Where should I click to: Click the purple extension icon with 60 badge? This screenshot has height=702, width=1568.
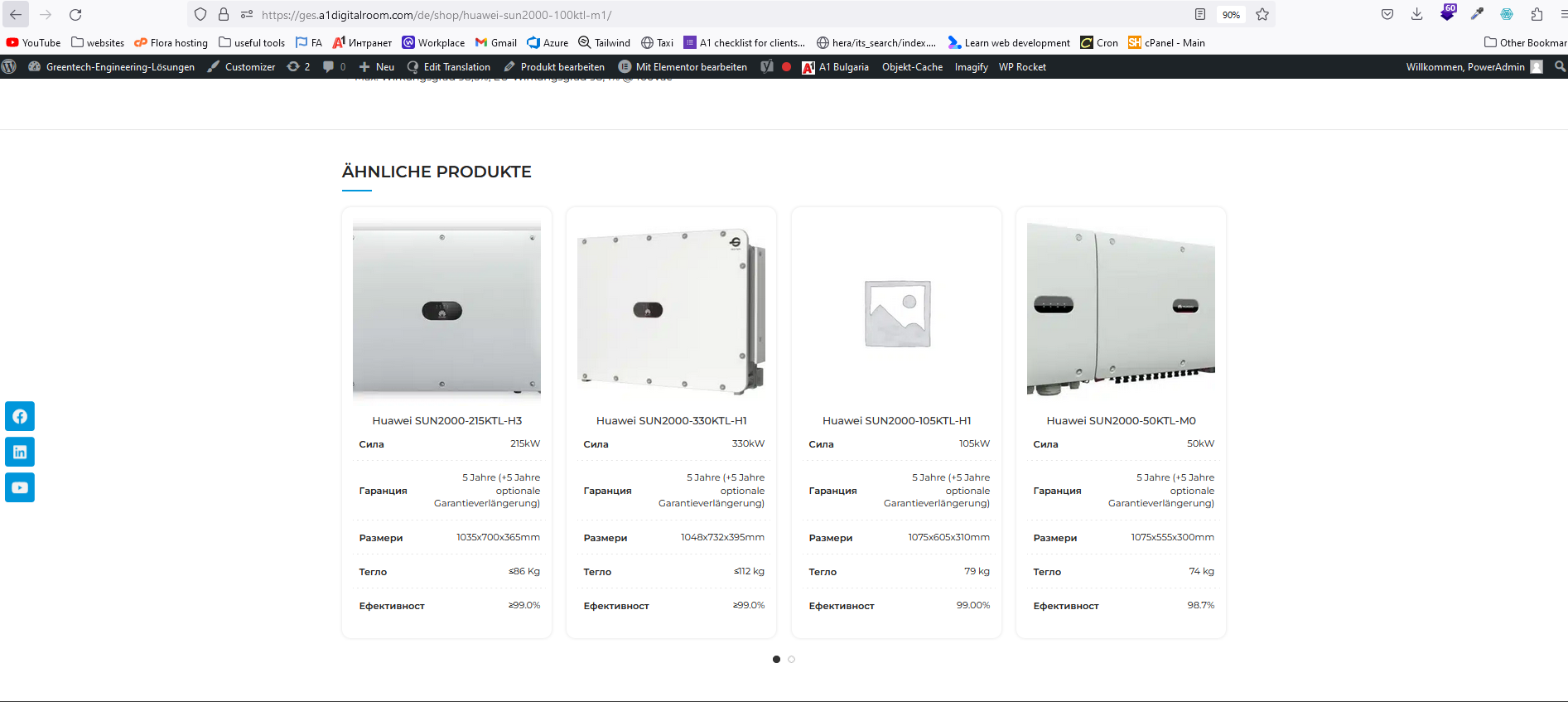click(1448, 12)
